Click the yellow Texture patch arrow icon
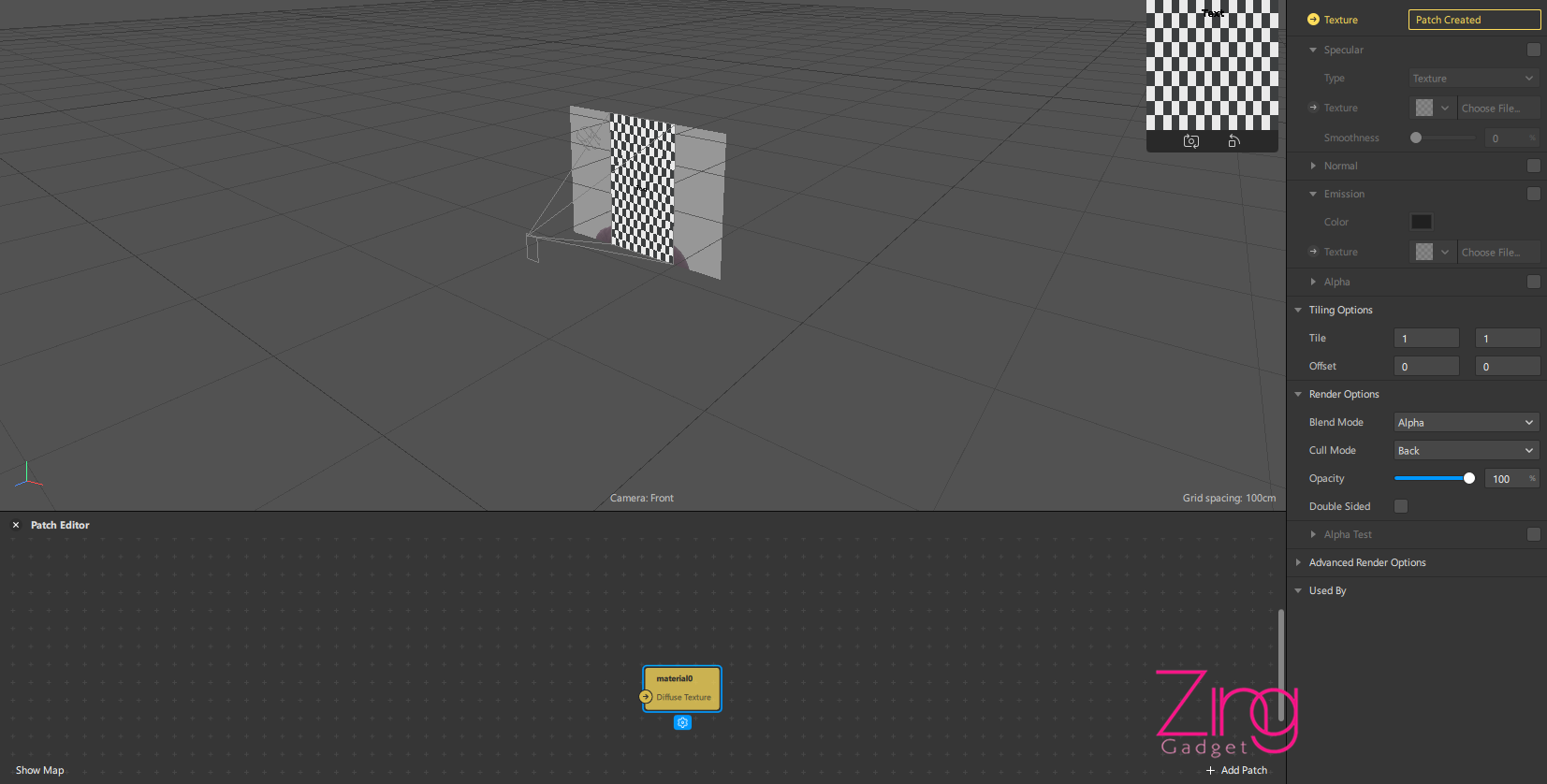 1313,20
